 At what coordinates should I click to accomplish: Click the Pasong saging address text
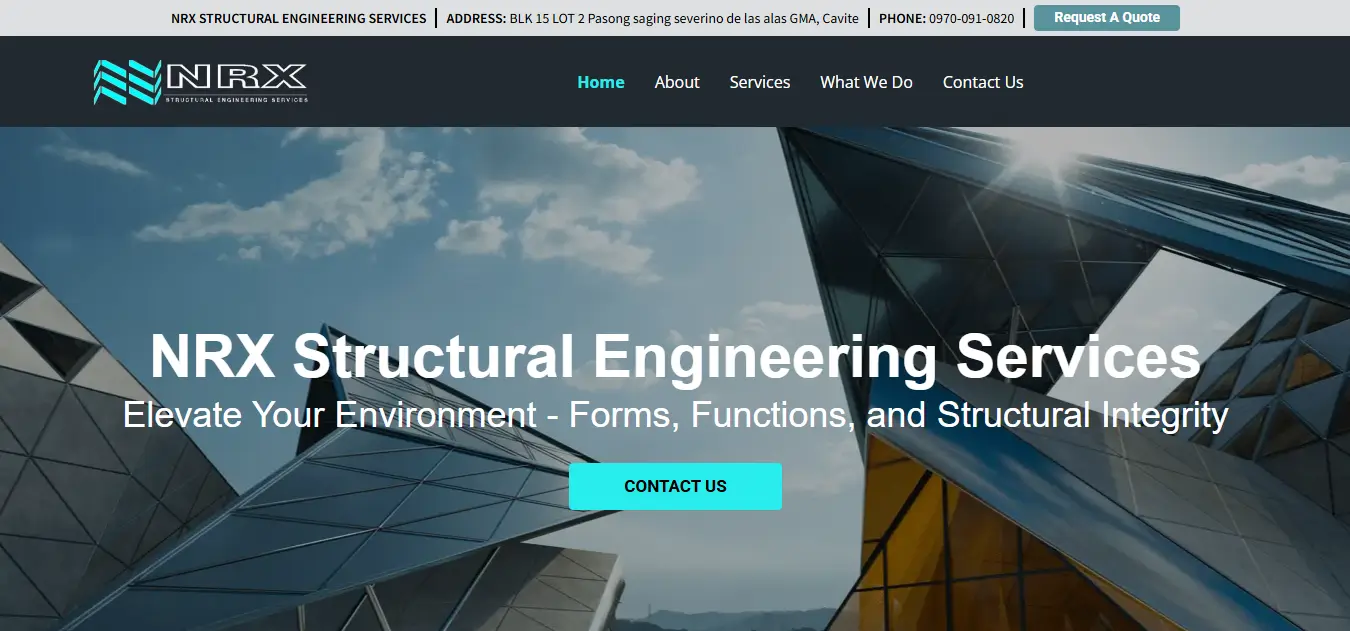683,18
